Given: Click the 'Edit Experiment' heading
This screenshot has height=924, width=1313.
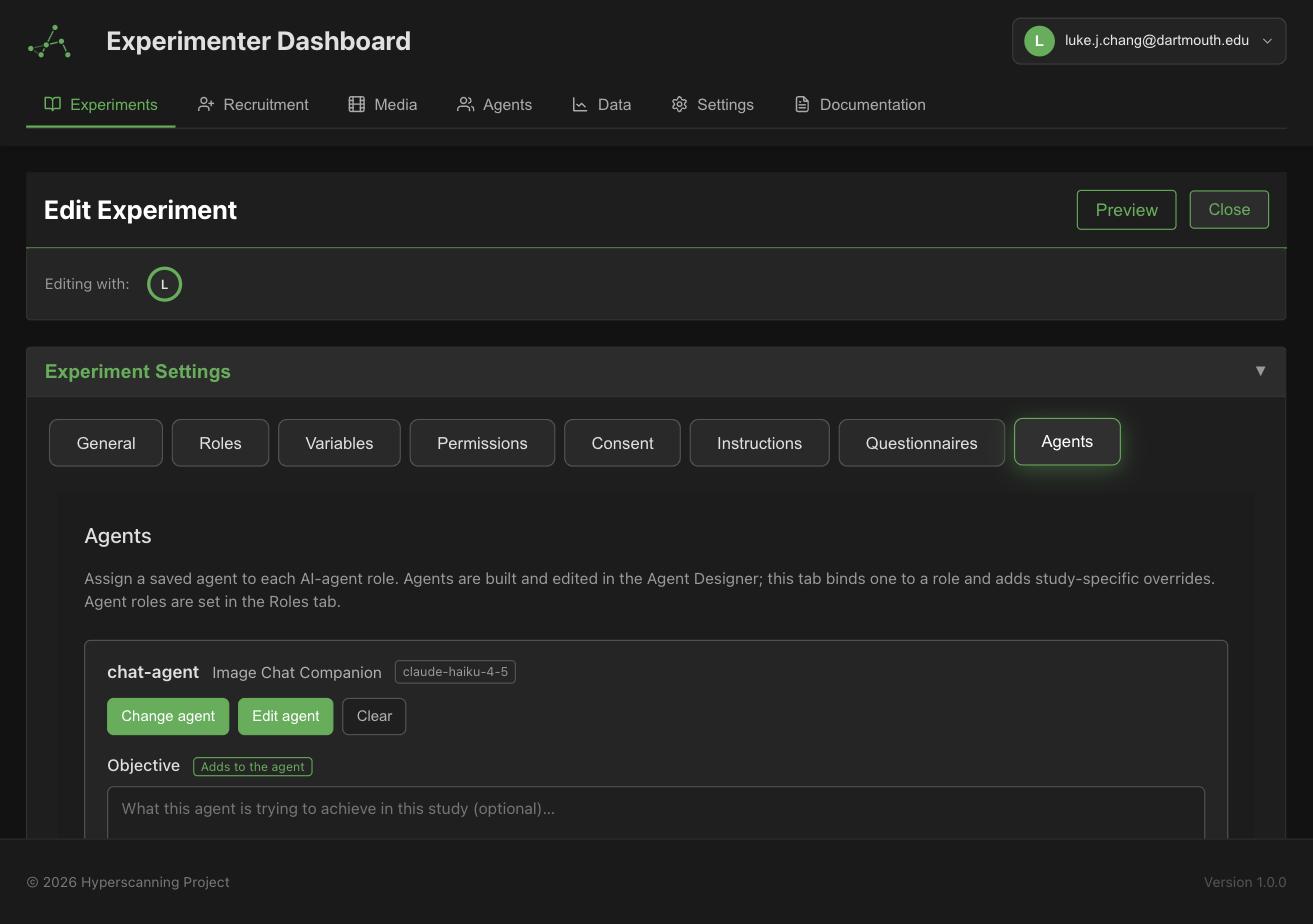Looking at the screenshot, I should coord(141,210).
